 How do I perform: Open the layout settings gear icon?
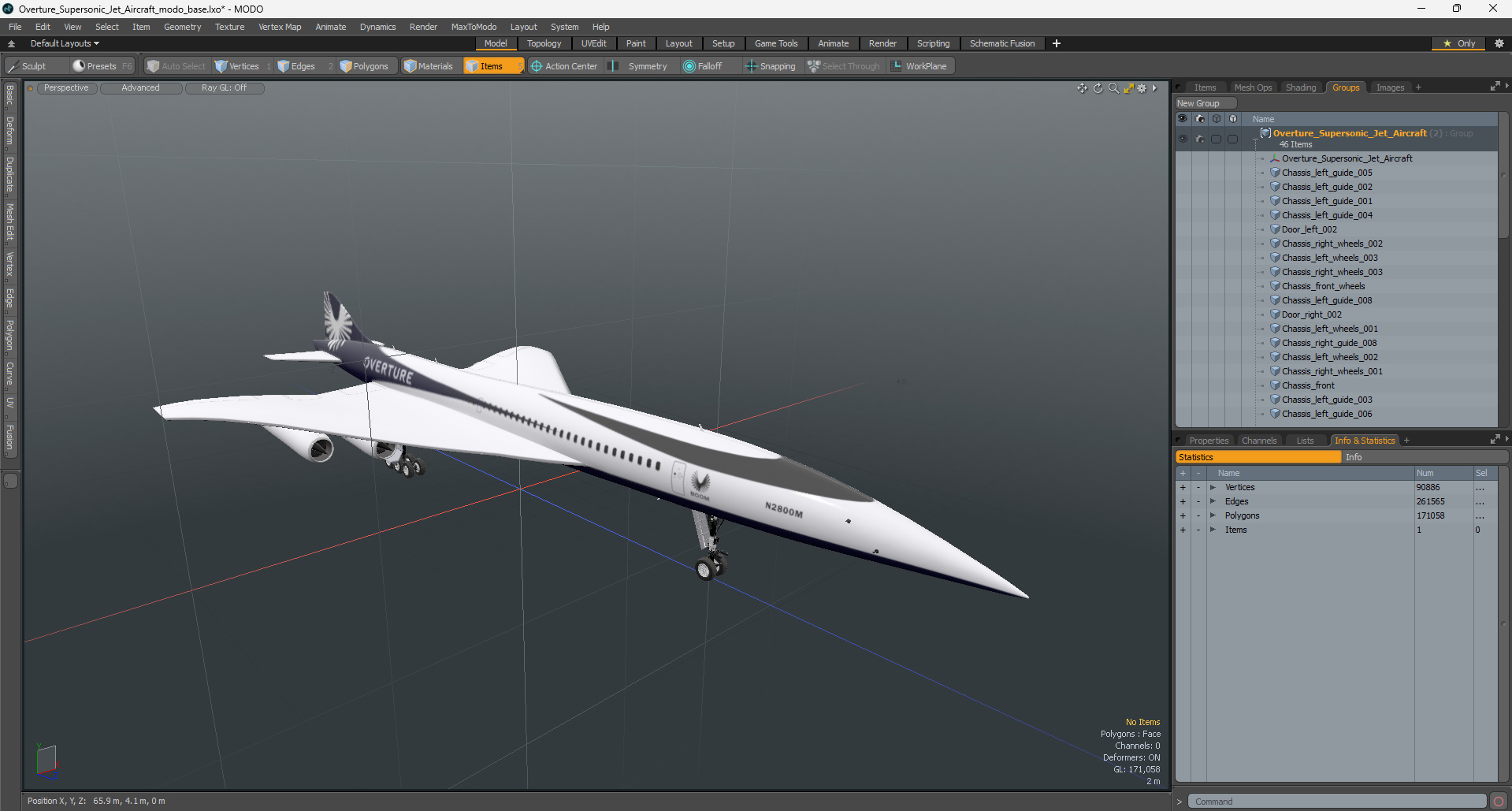point(1499,43)
